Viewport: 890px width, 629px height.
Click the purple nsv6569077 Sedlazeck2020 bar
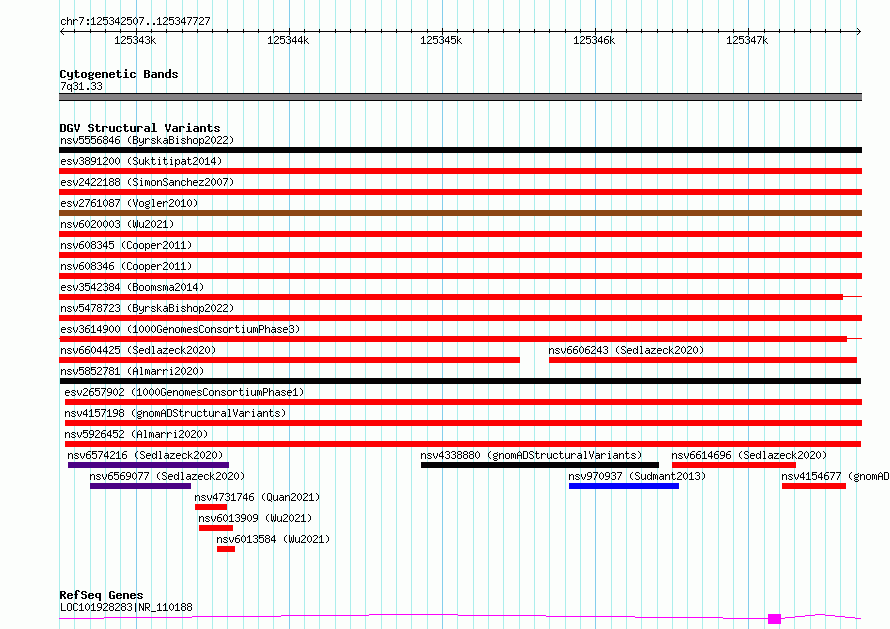point(140,486)
